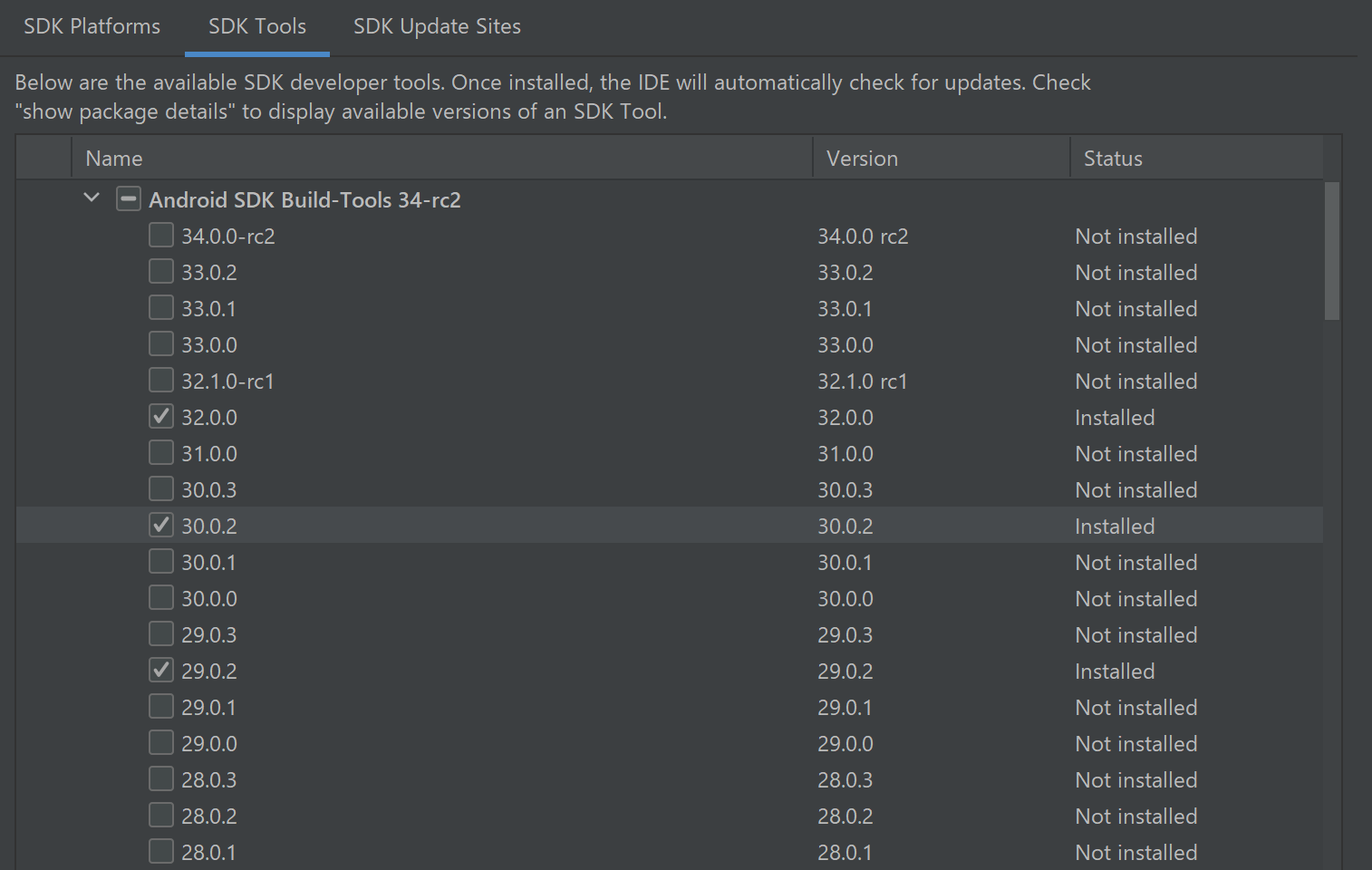
Task: Switch to SDK Update Sites tab
Action: (x=437, y=26)
